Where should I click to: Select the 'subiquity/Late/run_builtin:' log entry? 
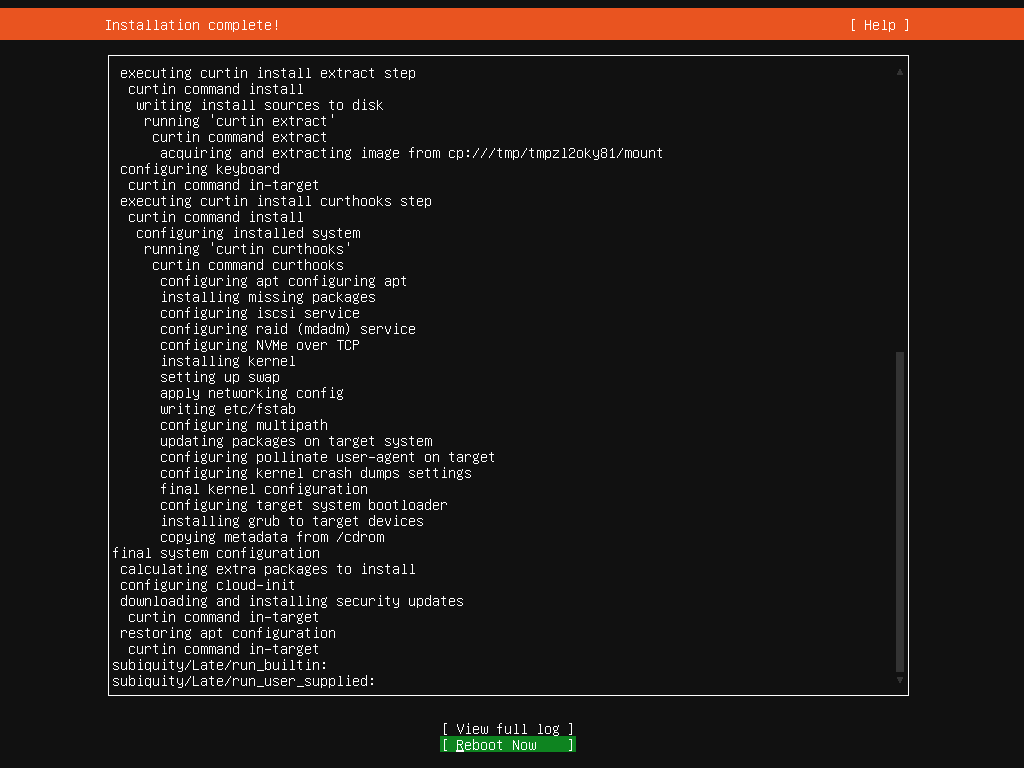point(220,665)
